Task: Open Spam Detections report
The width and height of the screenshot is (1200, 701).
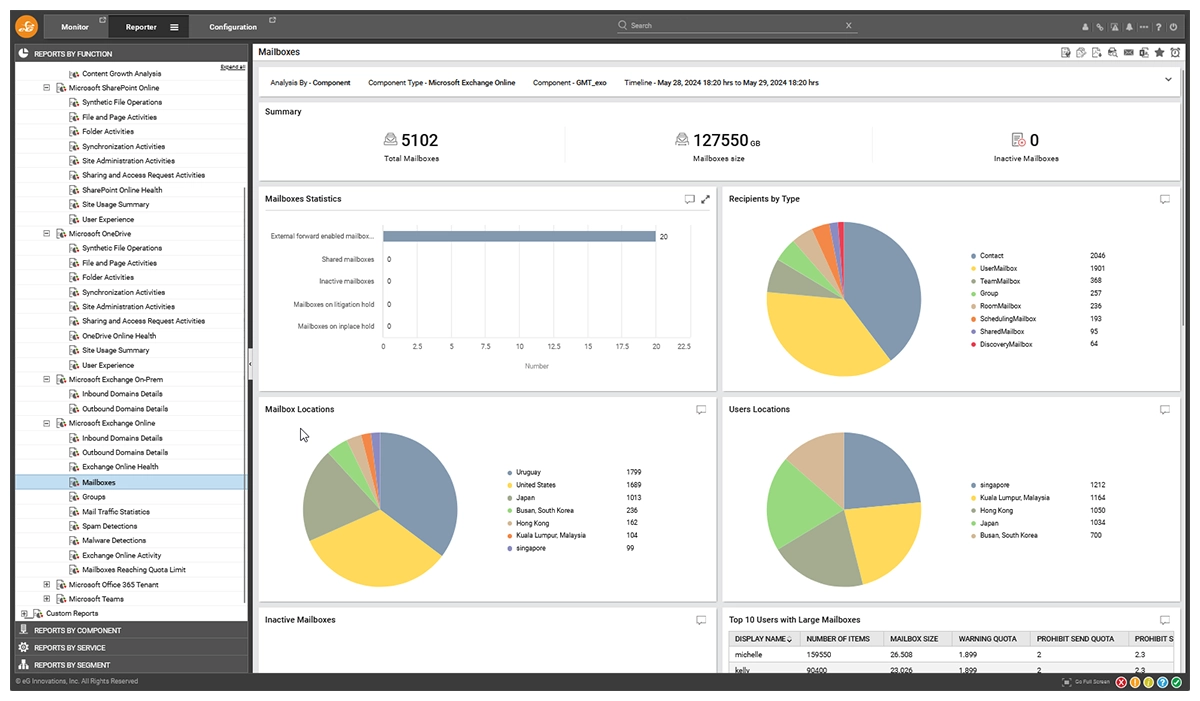Action: (110, 526)
